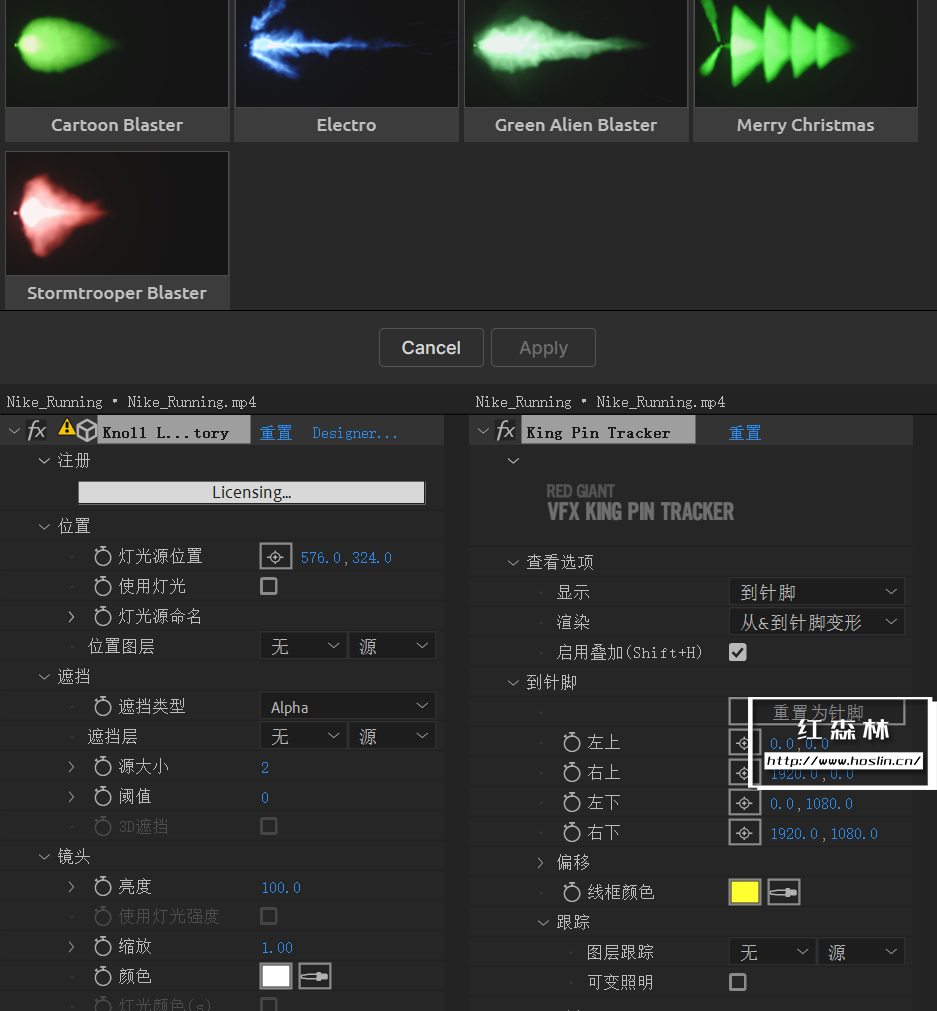937x1011 pixels.
Task: Click crosshair point picker for 右下
Action: (744, 833)
